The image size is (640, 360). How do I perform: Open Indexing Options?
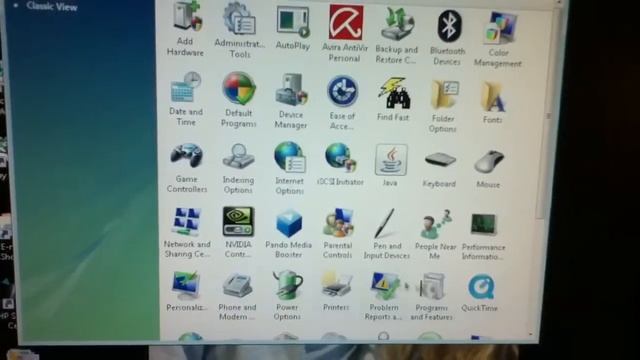(238, 157)
